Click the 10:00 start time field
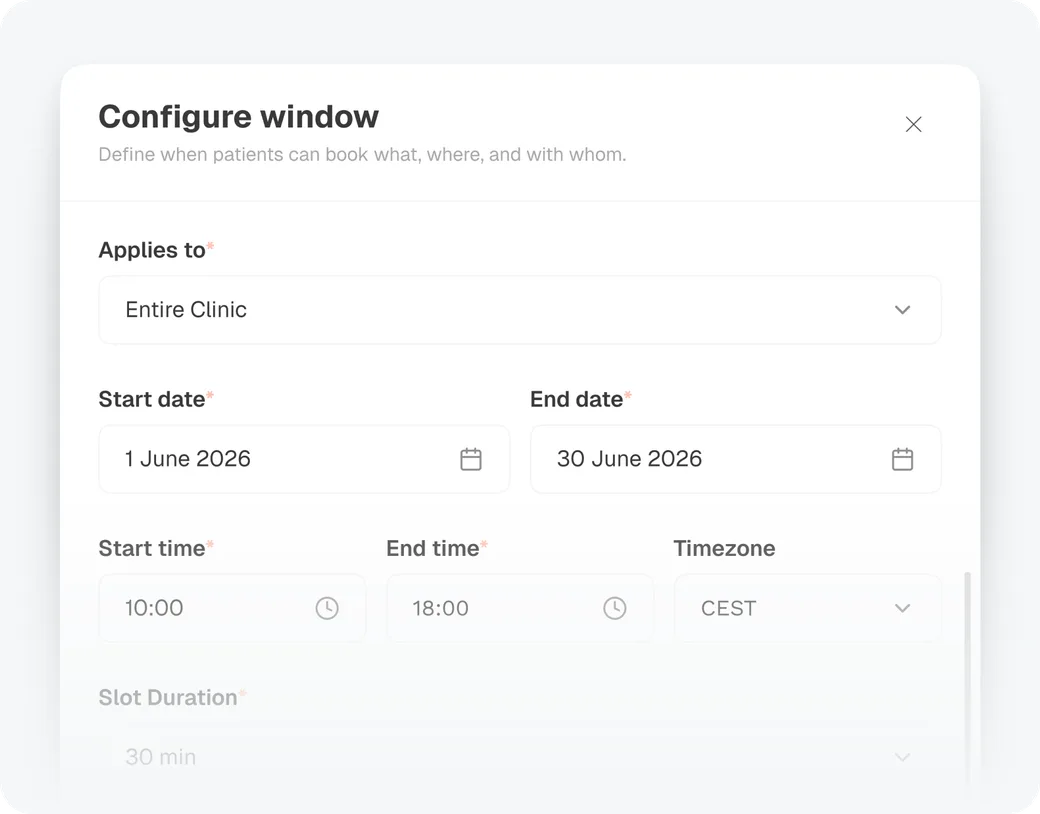Screen dimensions: 1040x814 click(232, 608)
